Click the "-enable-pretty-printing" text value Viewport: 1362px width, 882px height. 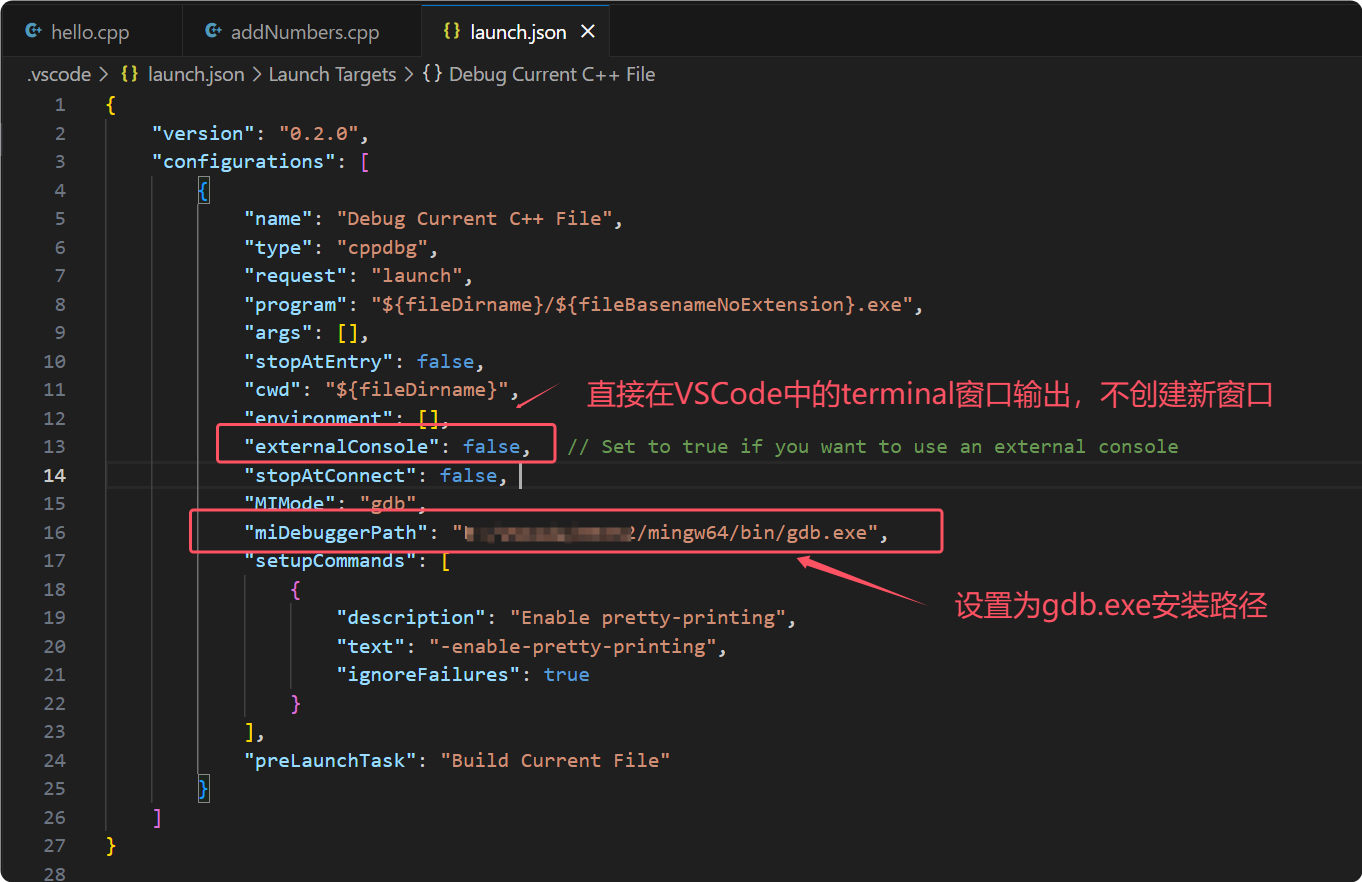tap(573, 646)
